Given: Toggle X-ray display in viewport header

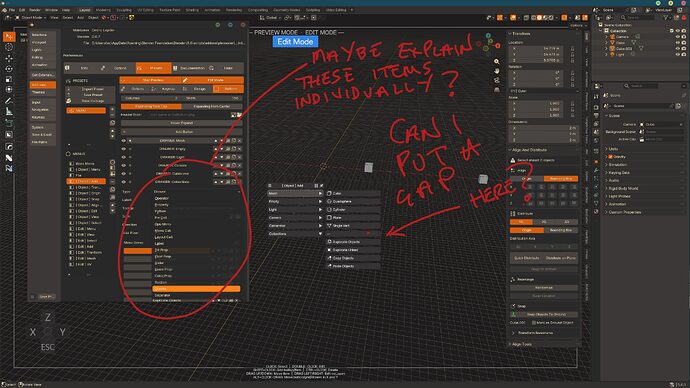Looking at the screenshot, I should (526, 18).
